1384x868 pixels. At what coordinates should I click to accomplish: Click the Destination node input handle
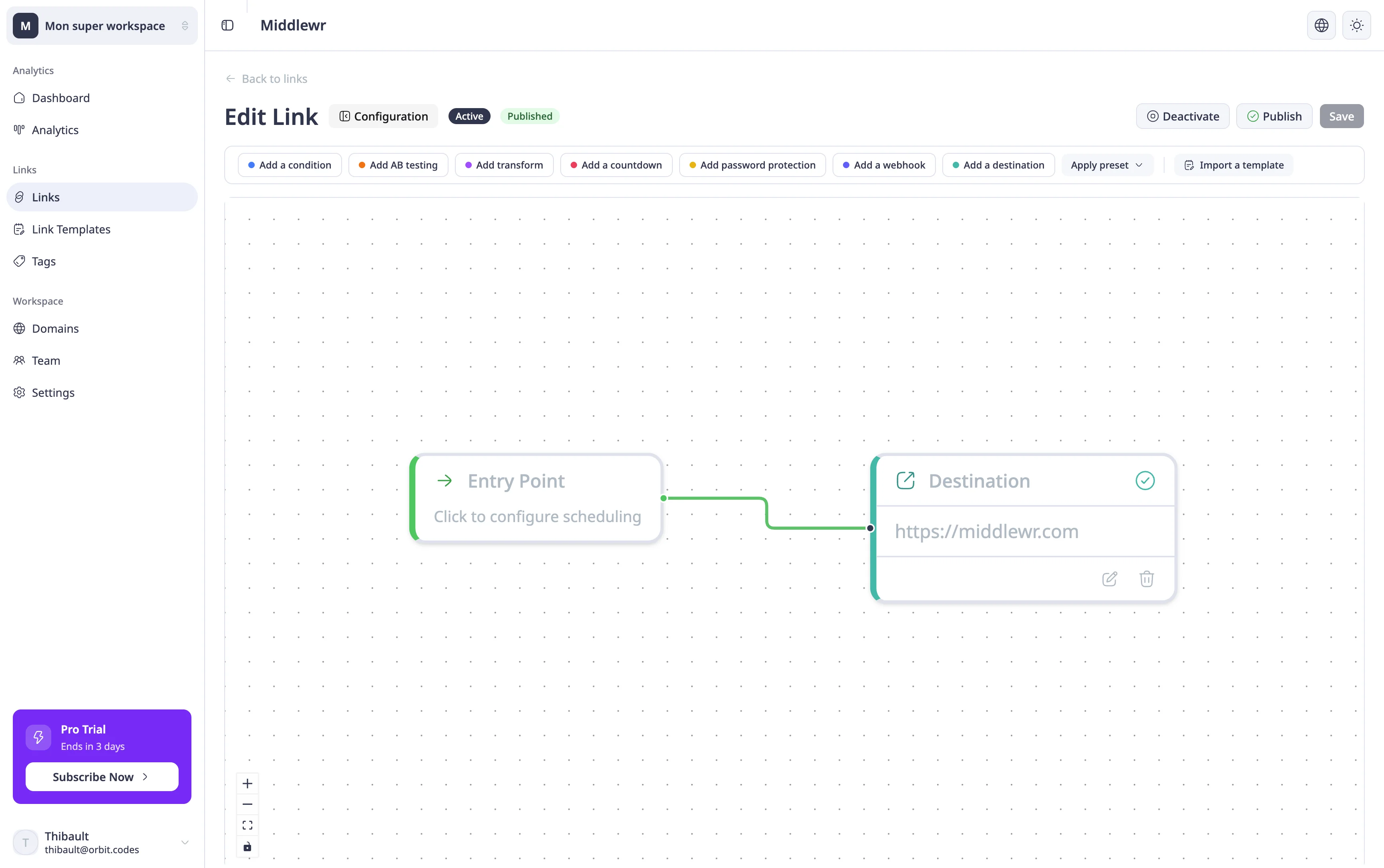tap(870, 528)
